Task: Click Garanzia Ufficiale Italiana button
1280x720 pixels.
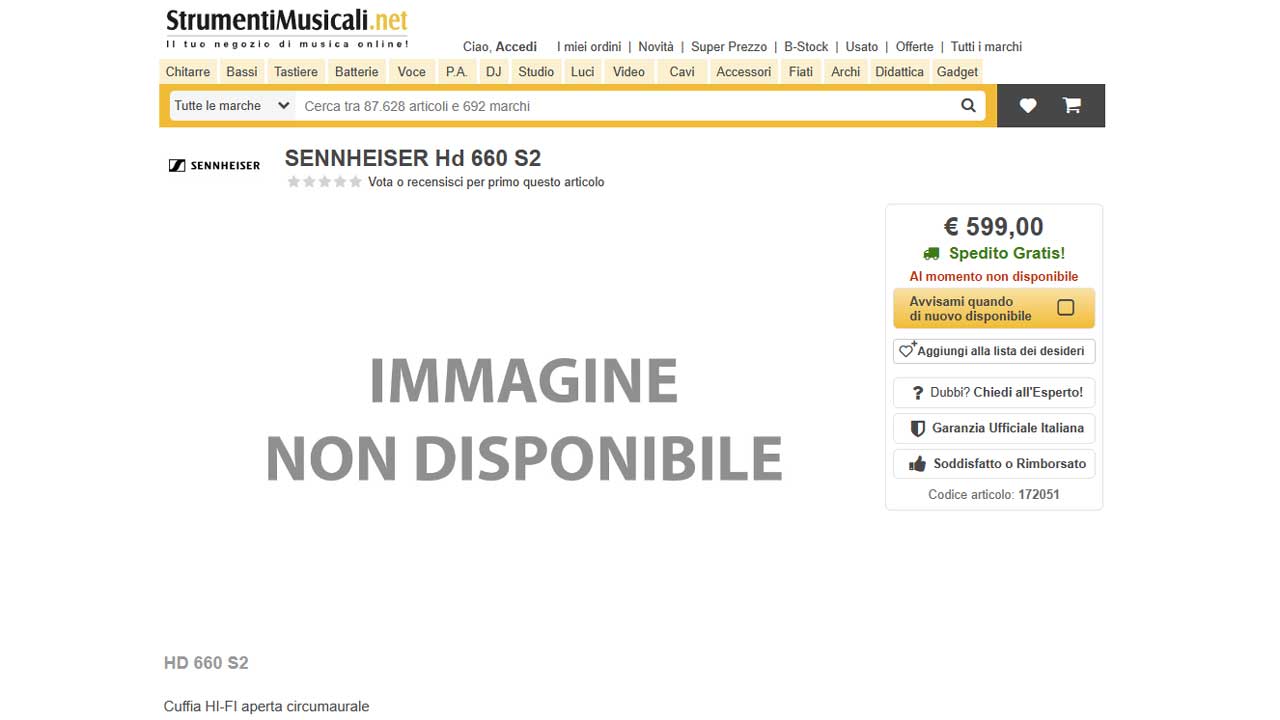Action: point(994,428)
